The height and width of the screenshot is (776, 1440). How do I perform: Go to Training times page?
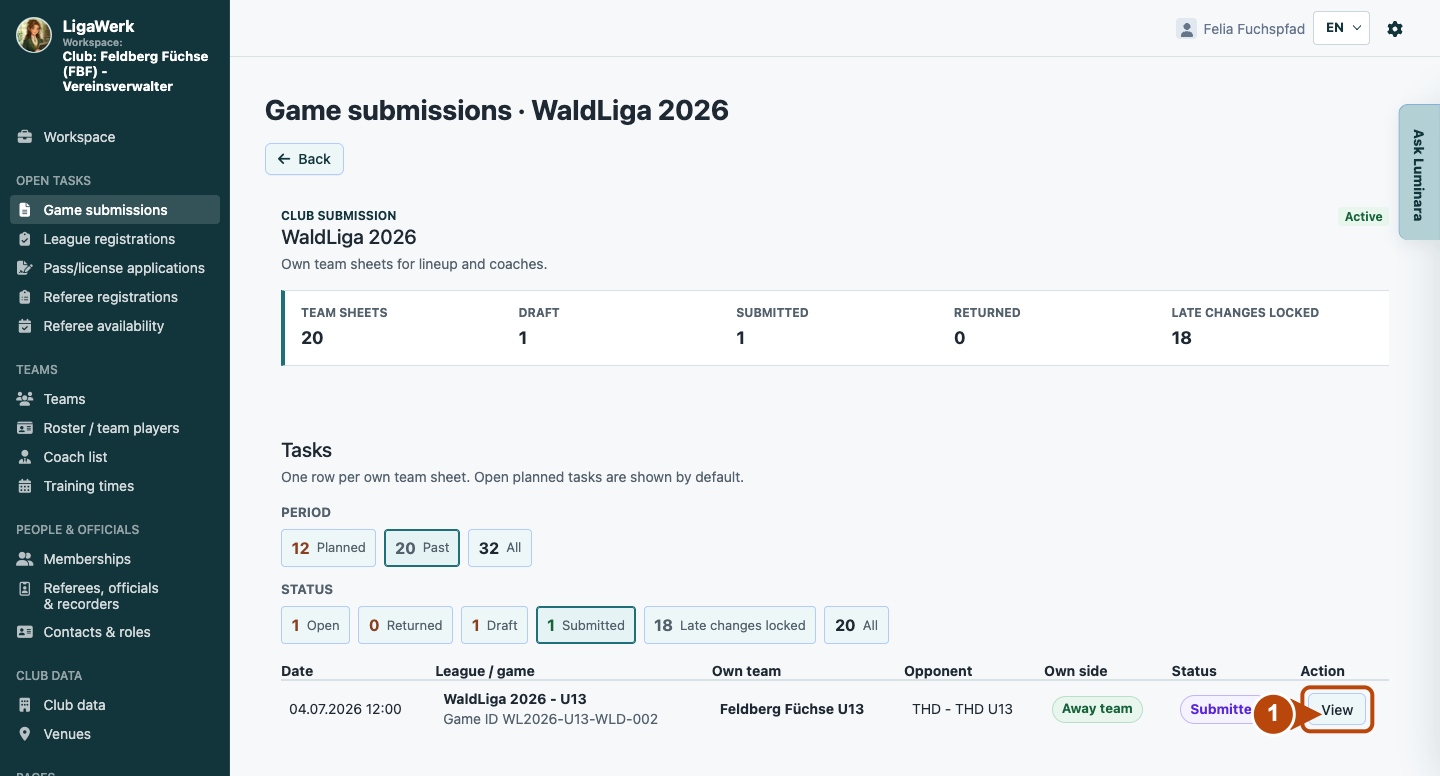coord(115,486)
